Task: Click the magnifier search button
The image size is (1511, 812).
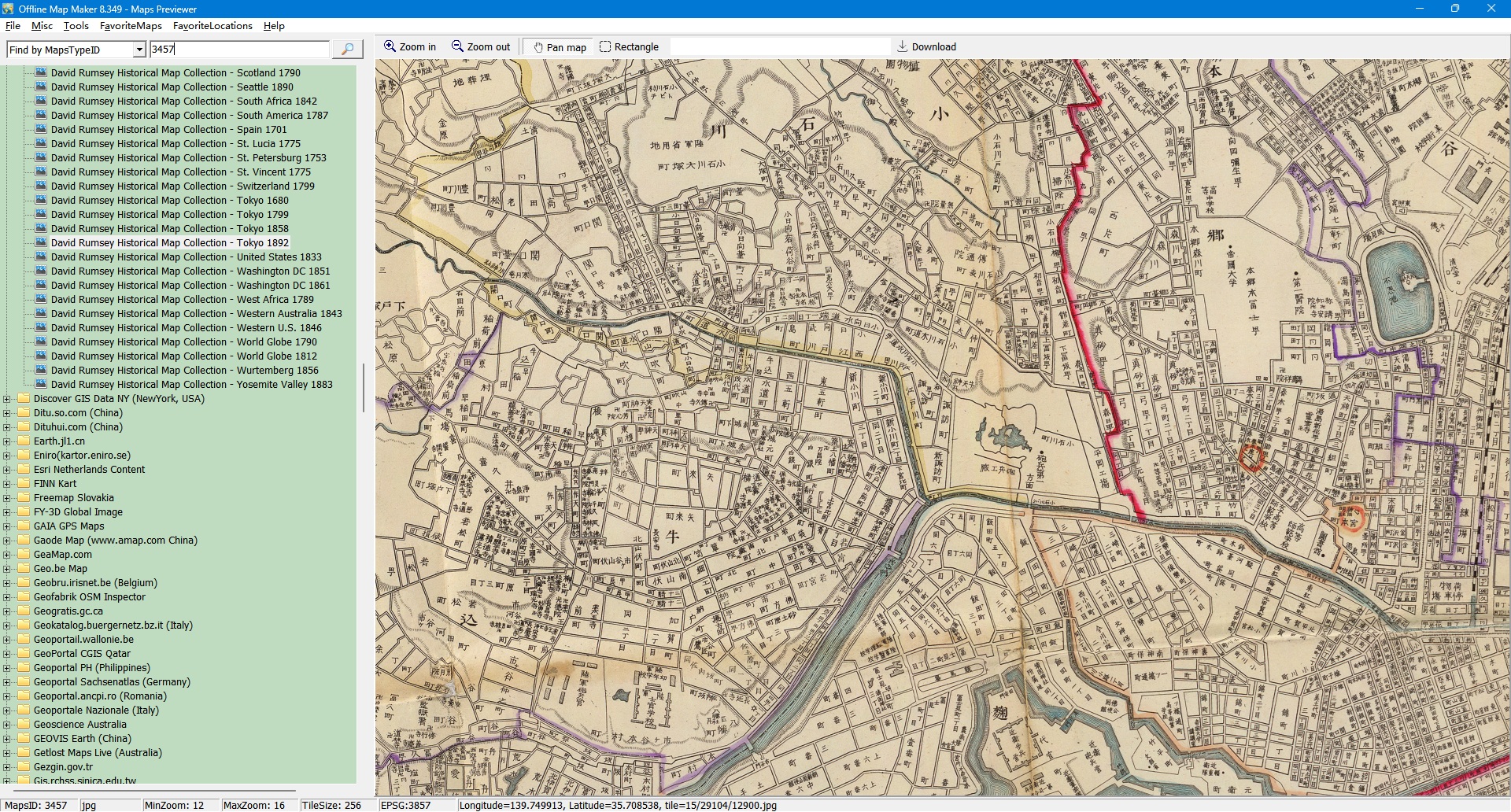Action: 347,49
